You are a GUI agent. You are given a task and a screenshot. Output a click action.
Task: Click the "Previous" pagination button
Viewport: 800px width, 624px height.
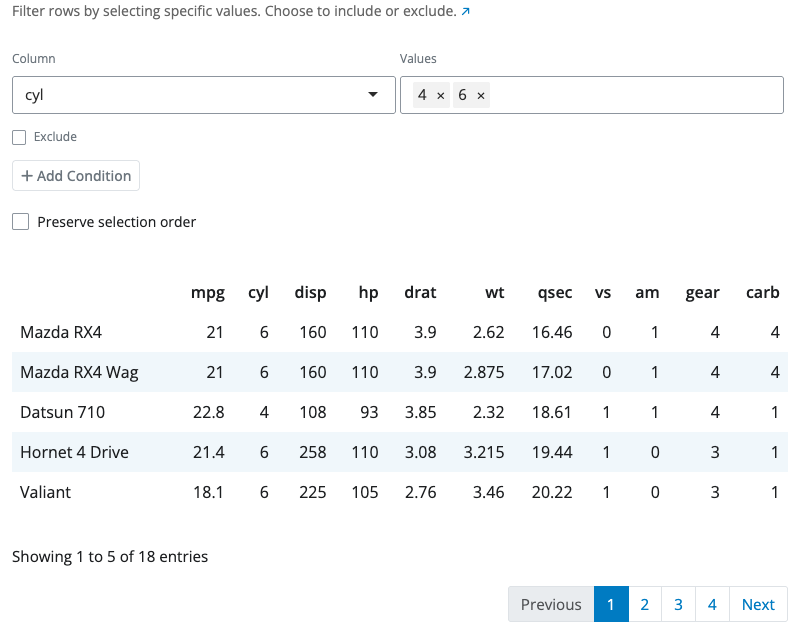click(551, 604)
